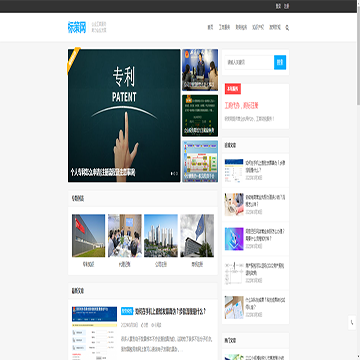Click the caption under the factory building image

click(x=88, y=264)
